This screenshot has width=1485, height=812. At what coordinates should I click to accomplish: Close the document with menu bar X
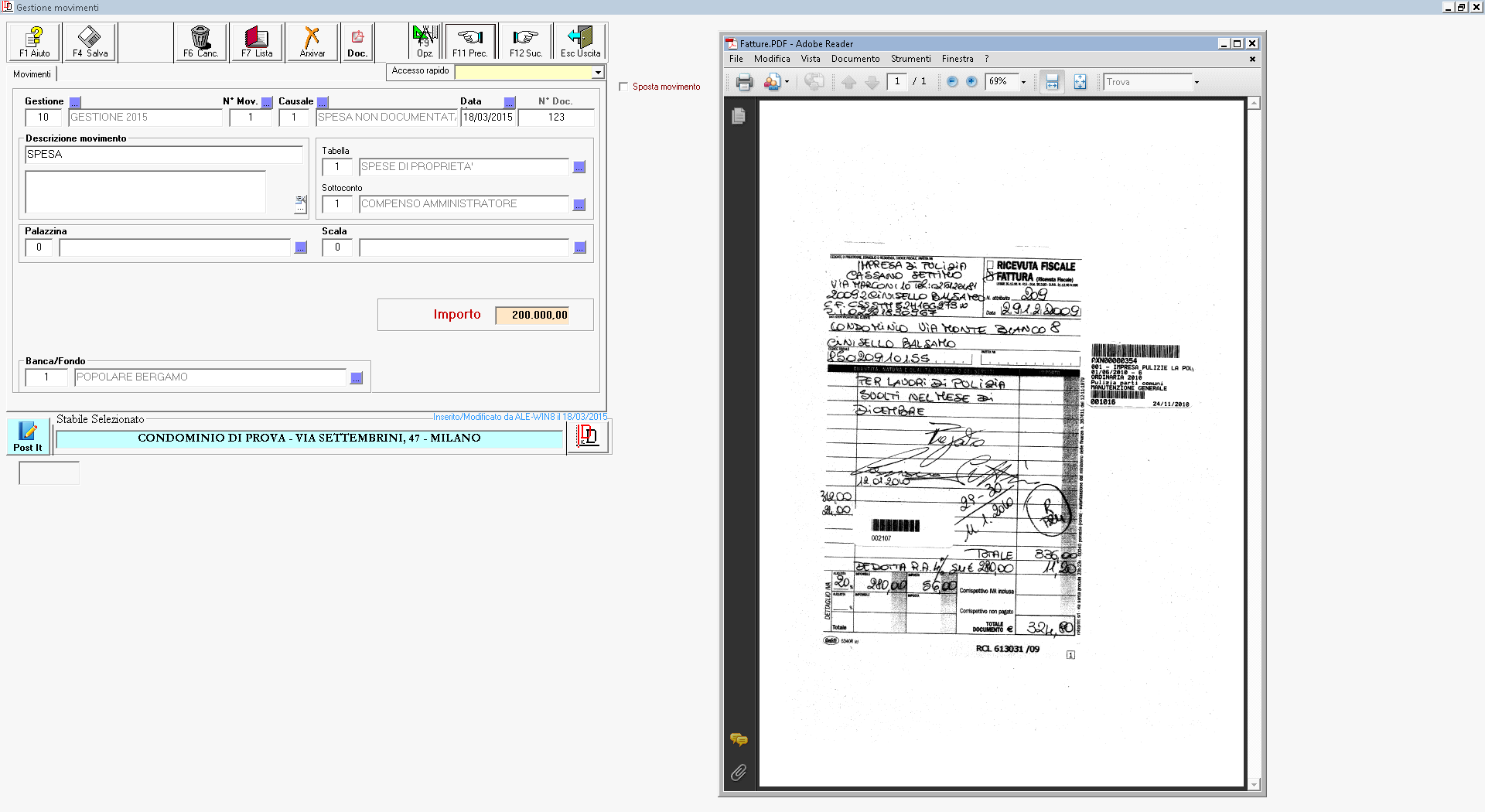coord(1252,59)
